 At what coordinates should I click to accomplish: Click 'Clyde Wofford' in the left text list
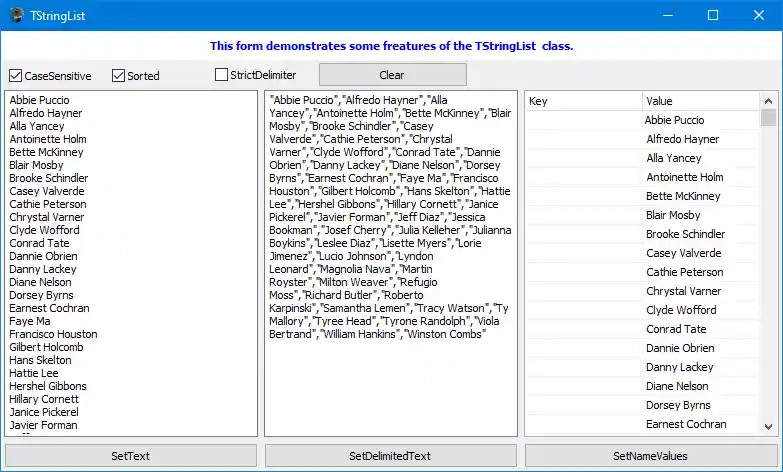pyautogui.click(x=44, y=230)
